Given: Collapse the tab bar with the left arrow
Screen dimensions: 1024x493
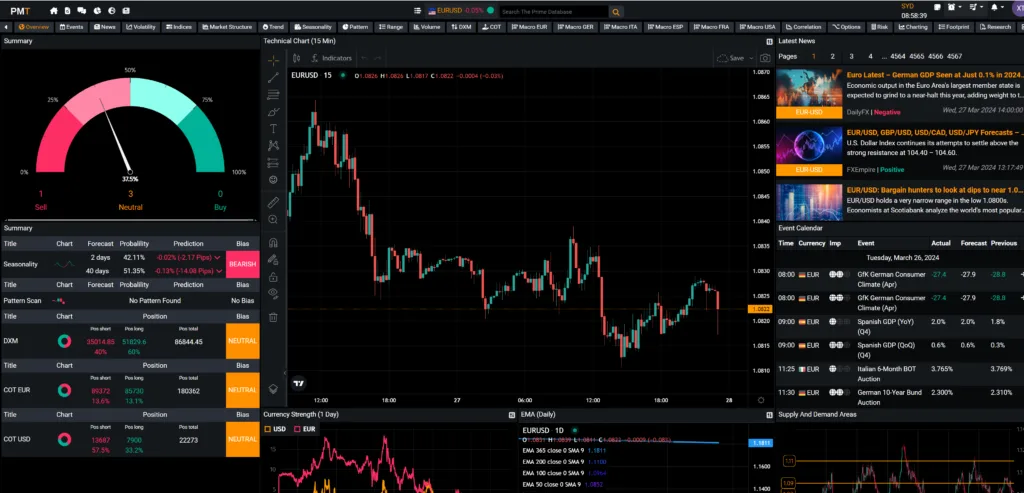Looking at the screenshot, I should tap(6, 27).
